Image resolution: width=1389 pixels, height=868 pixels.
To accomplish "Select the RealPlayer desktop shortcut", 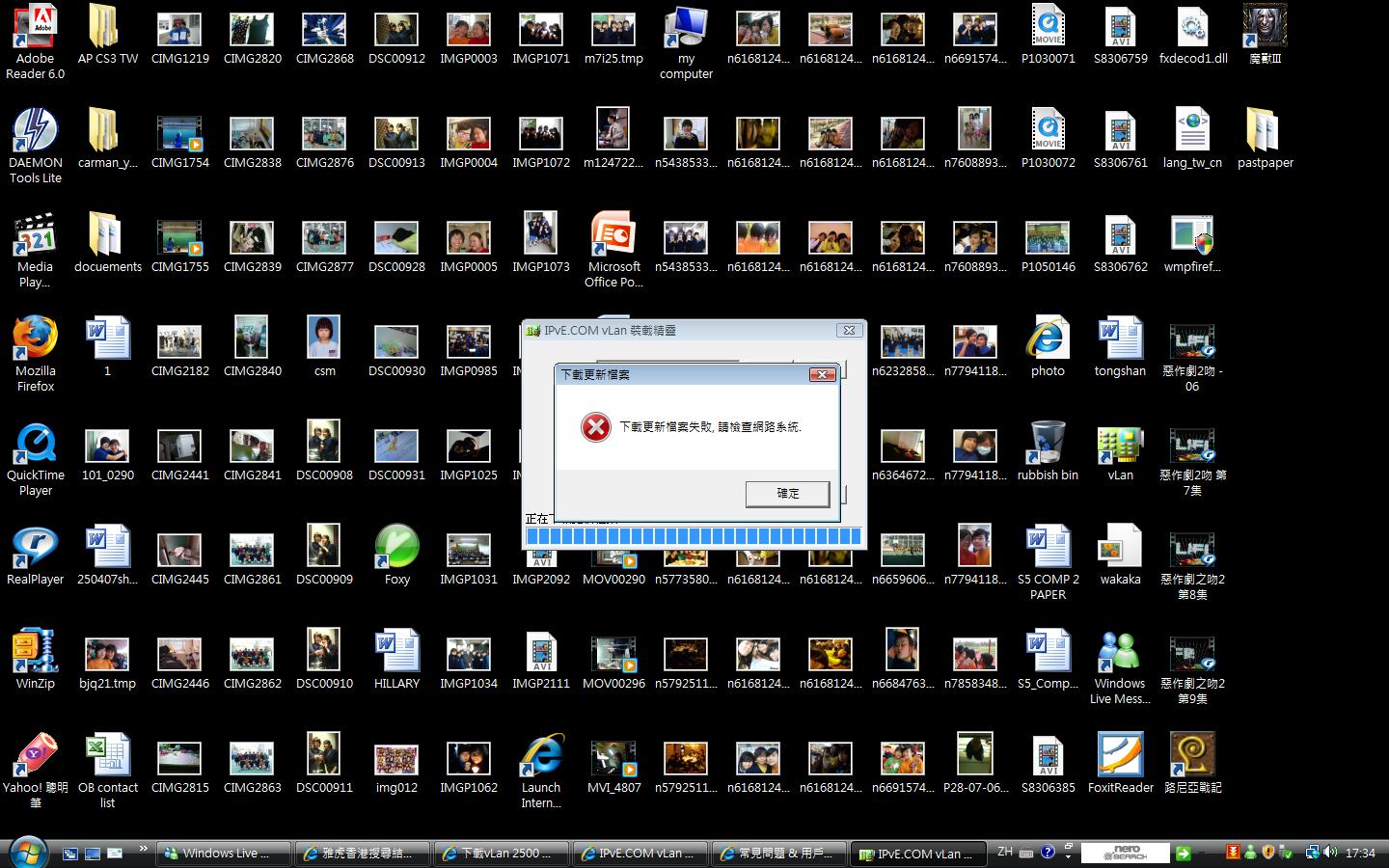I will coord(36,556).
